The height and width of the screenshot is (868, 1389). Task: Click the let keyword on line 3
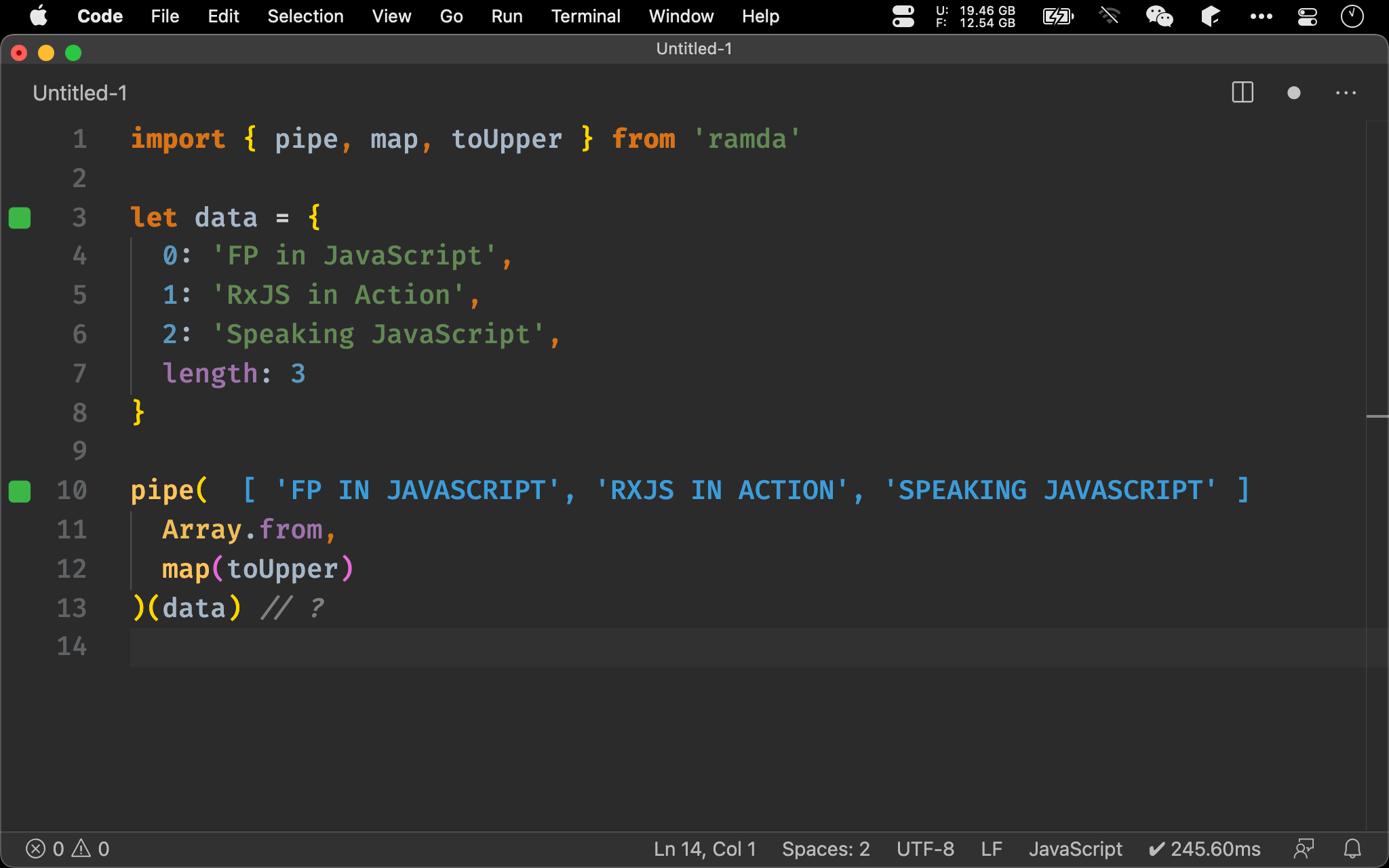[x=154, y=218]
